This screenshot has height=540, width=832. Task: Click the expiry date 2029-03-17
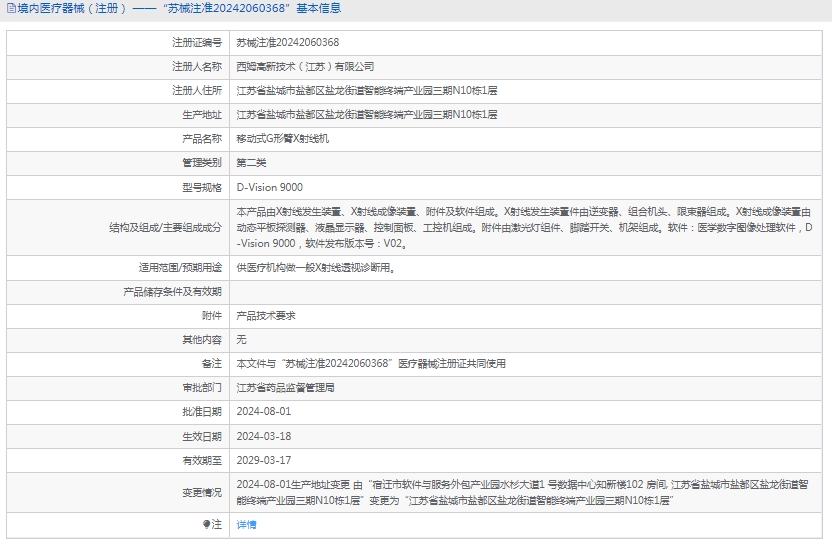point(263,460)
